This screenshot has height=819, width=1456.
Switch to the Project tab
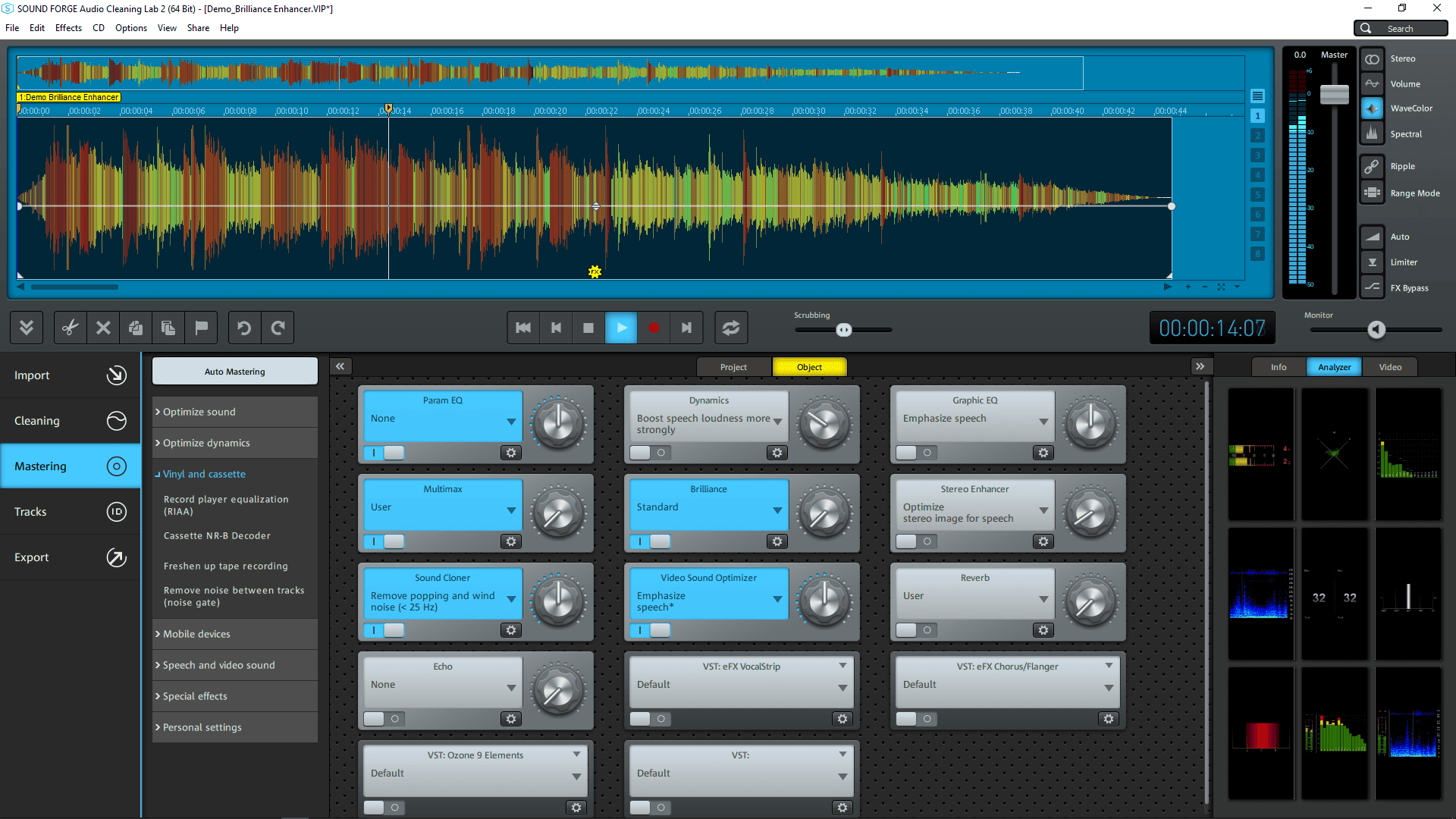point(733,367)
